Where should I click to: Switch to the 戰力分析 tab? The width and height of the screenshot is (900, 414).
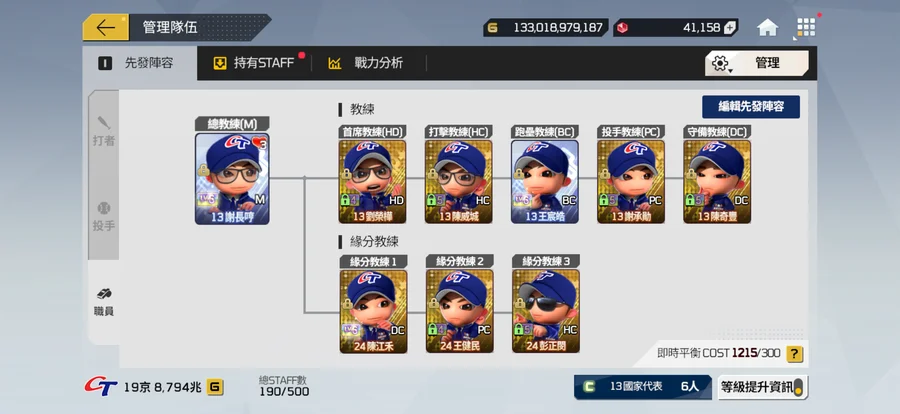click(366, 63)
